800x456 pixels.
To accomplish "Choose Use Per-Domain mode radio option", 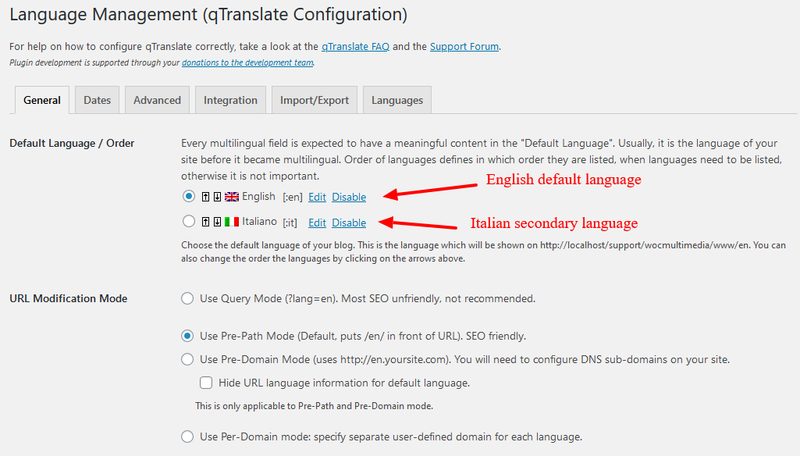I will [187, 437].
